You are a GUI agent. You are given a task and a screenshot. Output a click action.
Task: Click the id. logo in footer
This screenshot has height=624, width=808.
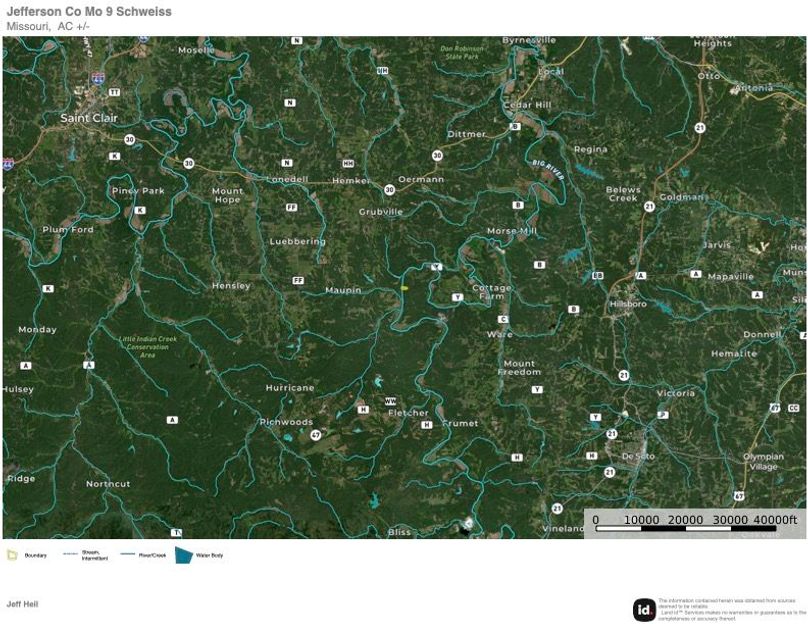tap(644, 609)
